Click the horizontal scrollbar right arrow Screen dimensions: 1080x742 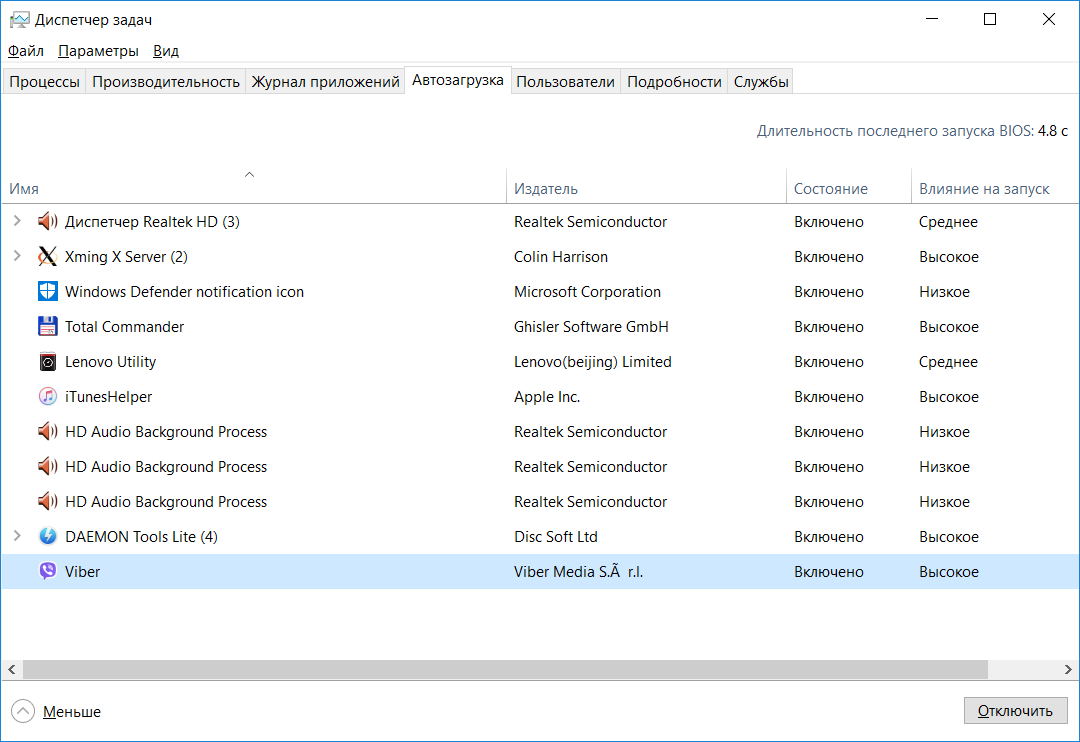[1070, 669]
